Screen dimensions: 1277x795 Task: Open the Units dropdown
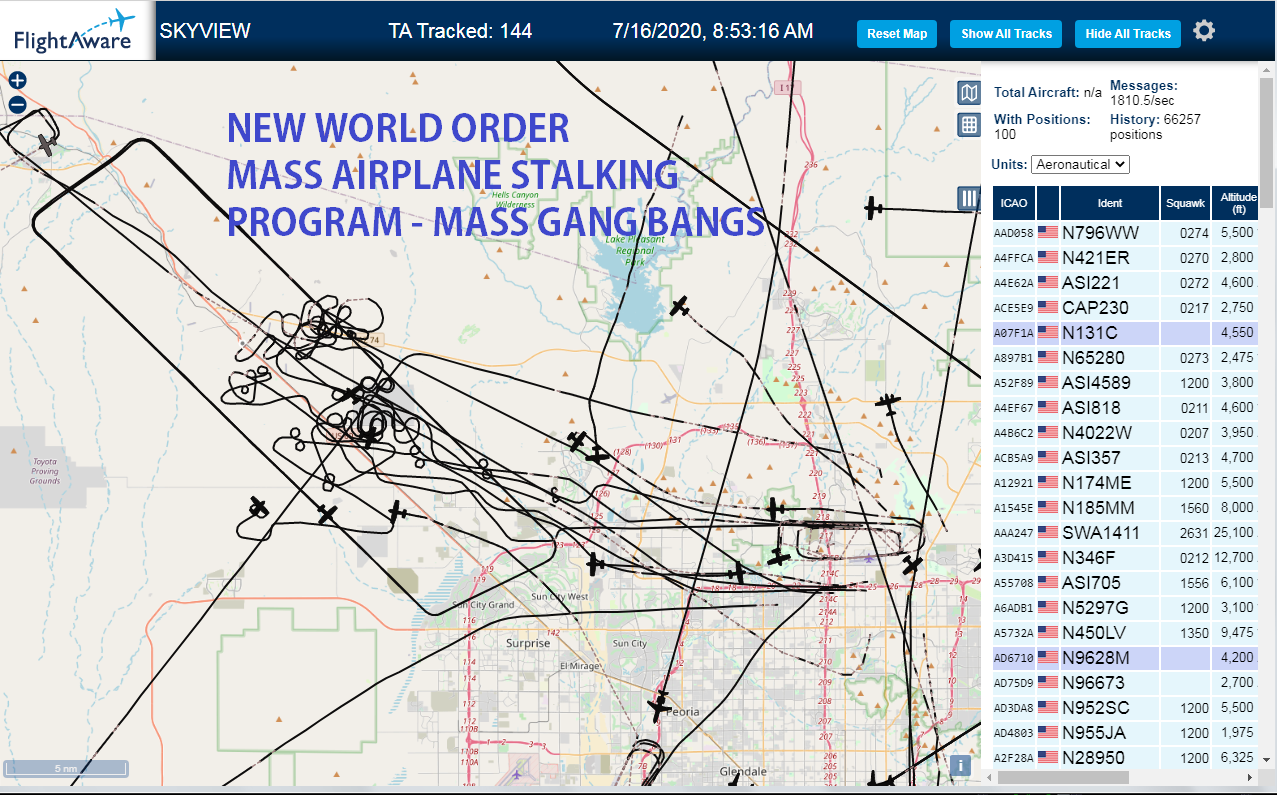(x=1080, y=164)
